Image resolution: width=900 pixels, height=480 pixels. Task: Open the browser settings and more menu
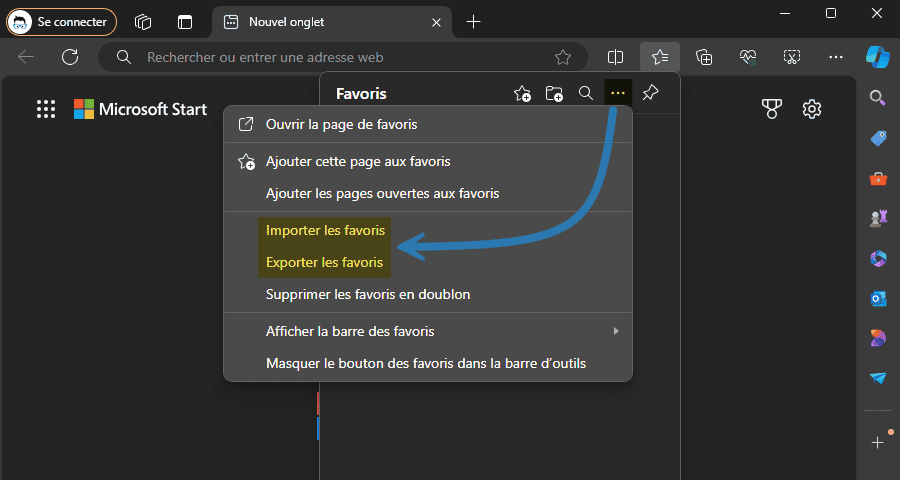(x=836, y=57)
